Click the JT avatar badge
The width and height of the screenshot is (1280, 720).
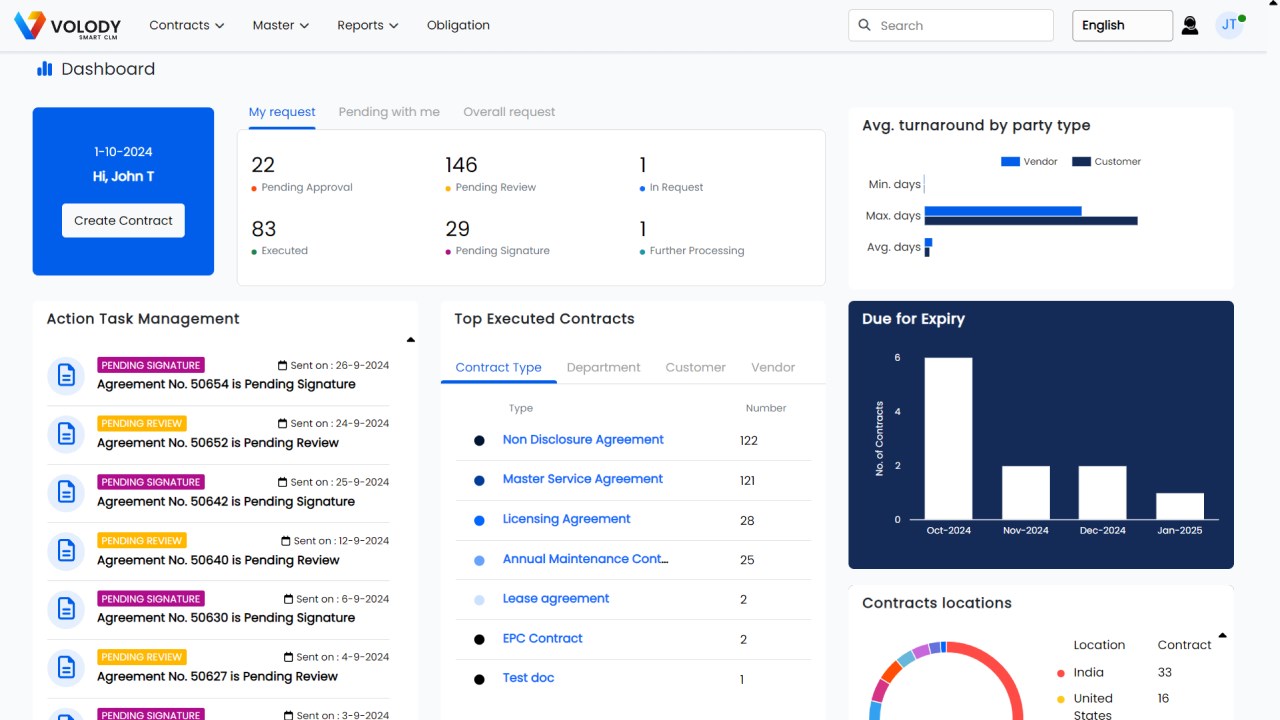(1229, 26)
